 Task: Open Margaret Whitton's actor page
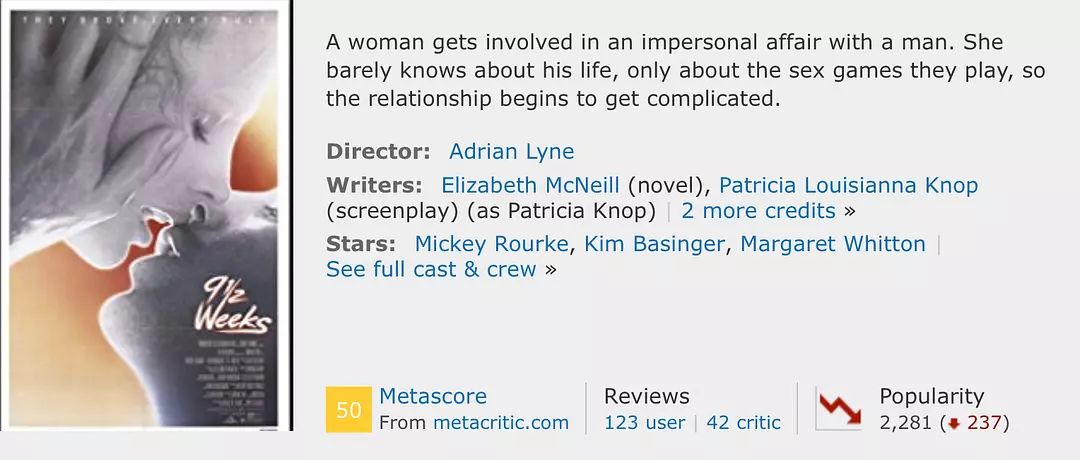pyautogui.click(x=833, y=244)
